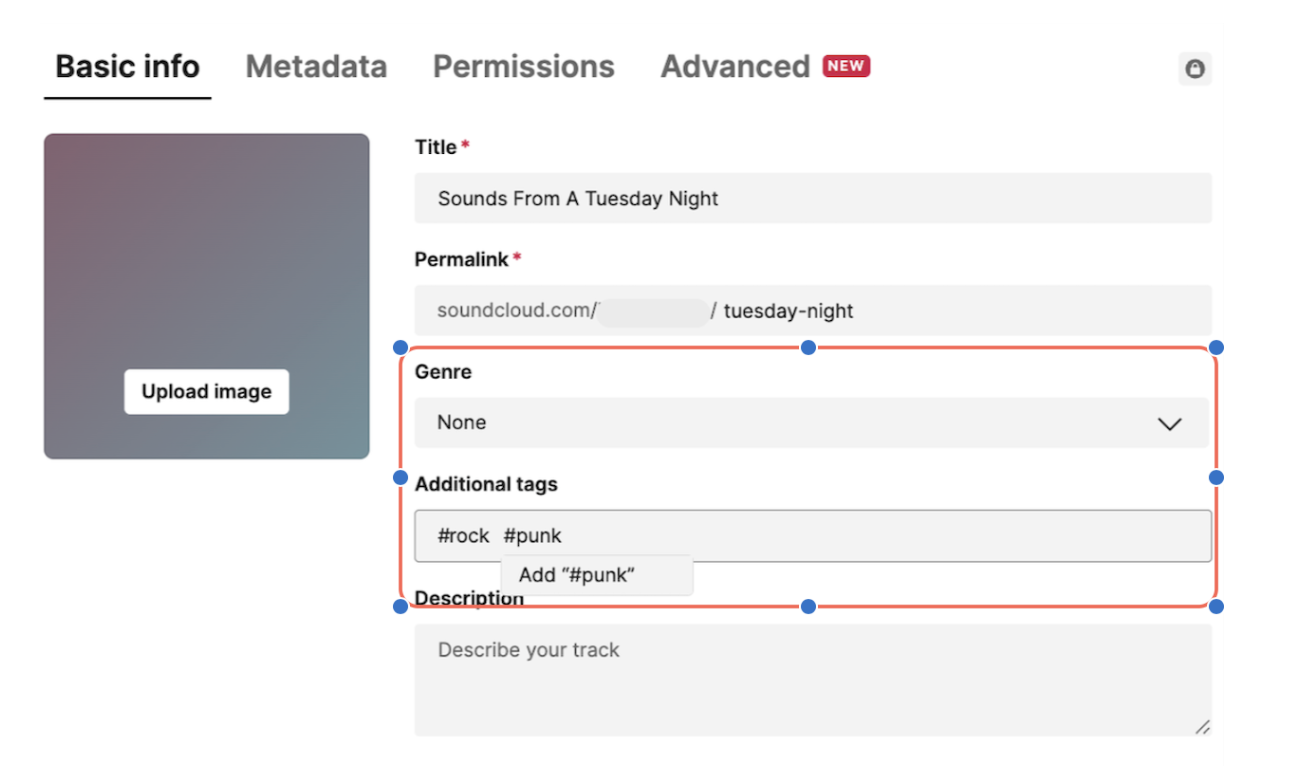Click the Upload image button

[x=206, y=392]
